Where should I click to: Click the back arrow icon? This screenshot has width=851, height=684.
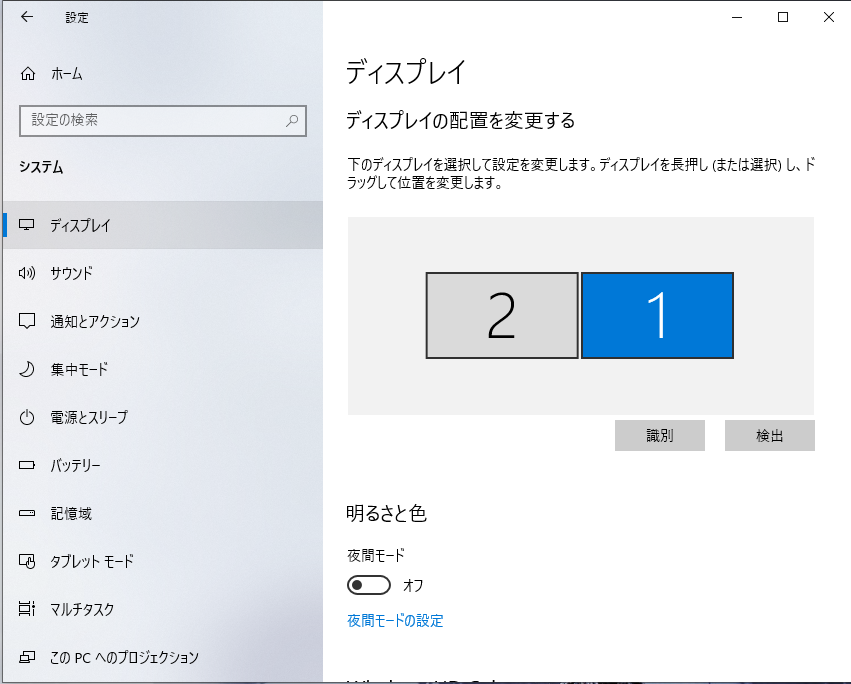coord(27,17)
